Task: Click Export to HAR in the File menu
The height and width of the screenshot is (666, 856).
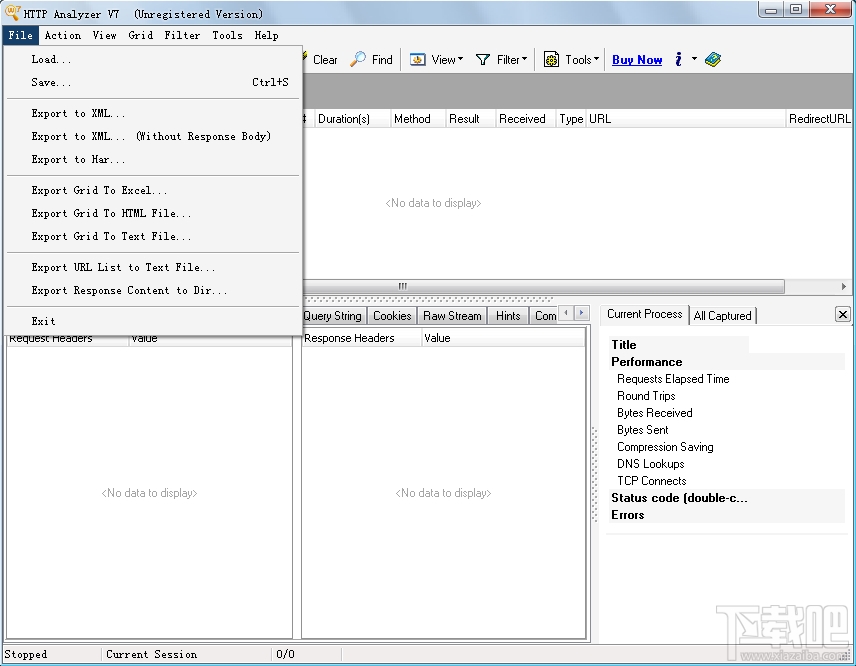Action: [77, 159]
